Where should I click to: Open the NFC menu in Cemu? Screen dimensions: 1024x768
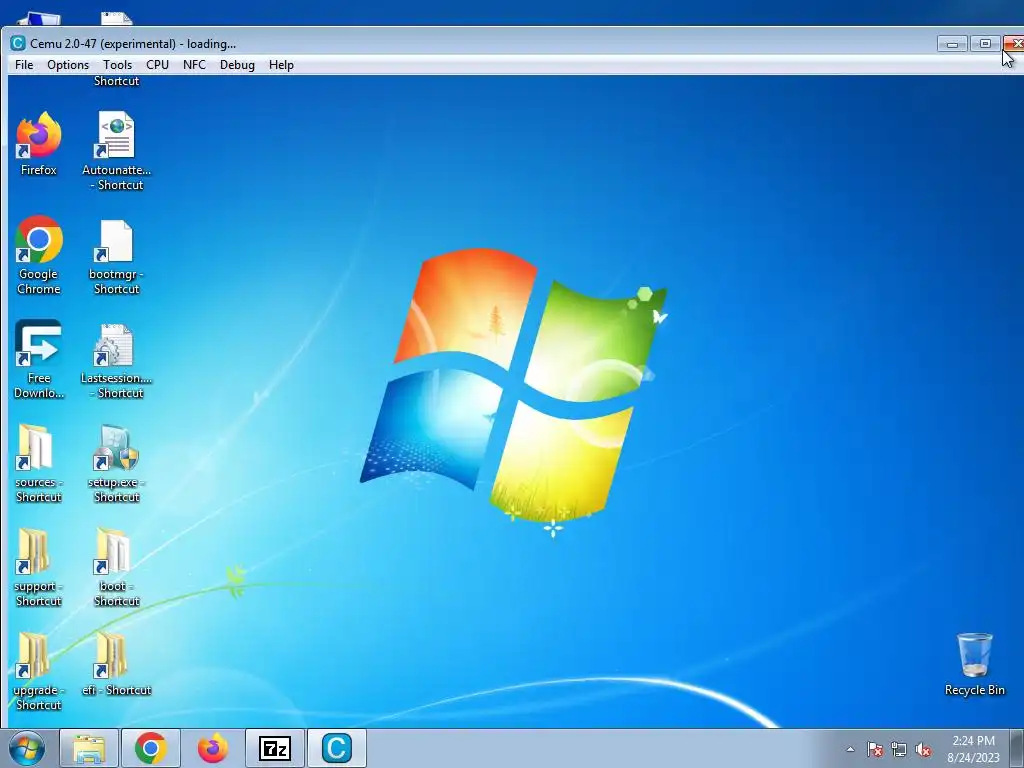[x=194, y=65]
